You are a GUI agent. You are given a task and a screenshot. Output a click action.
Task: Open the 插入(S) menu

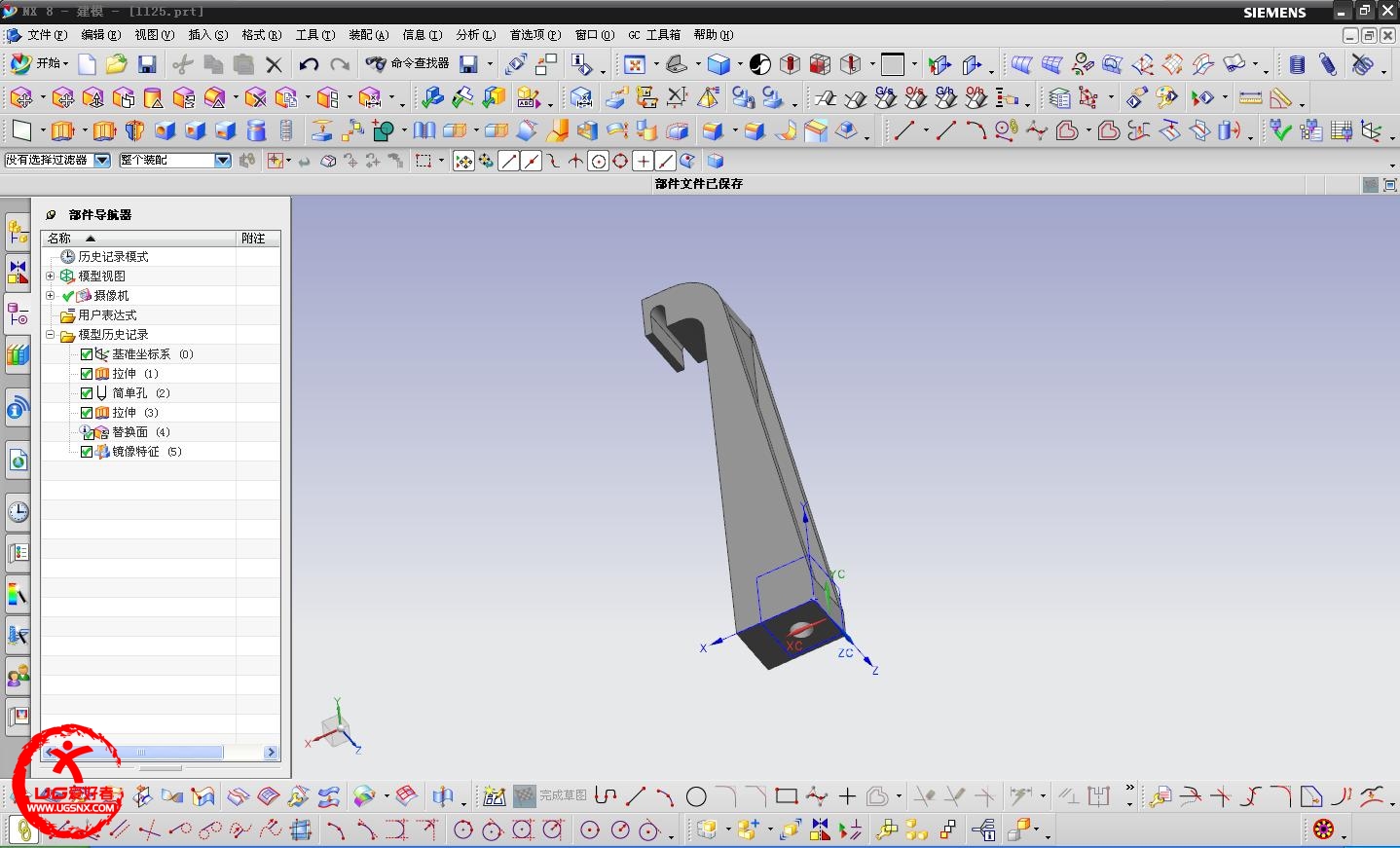click(208, 35)
